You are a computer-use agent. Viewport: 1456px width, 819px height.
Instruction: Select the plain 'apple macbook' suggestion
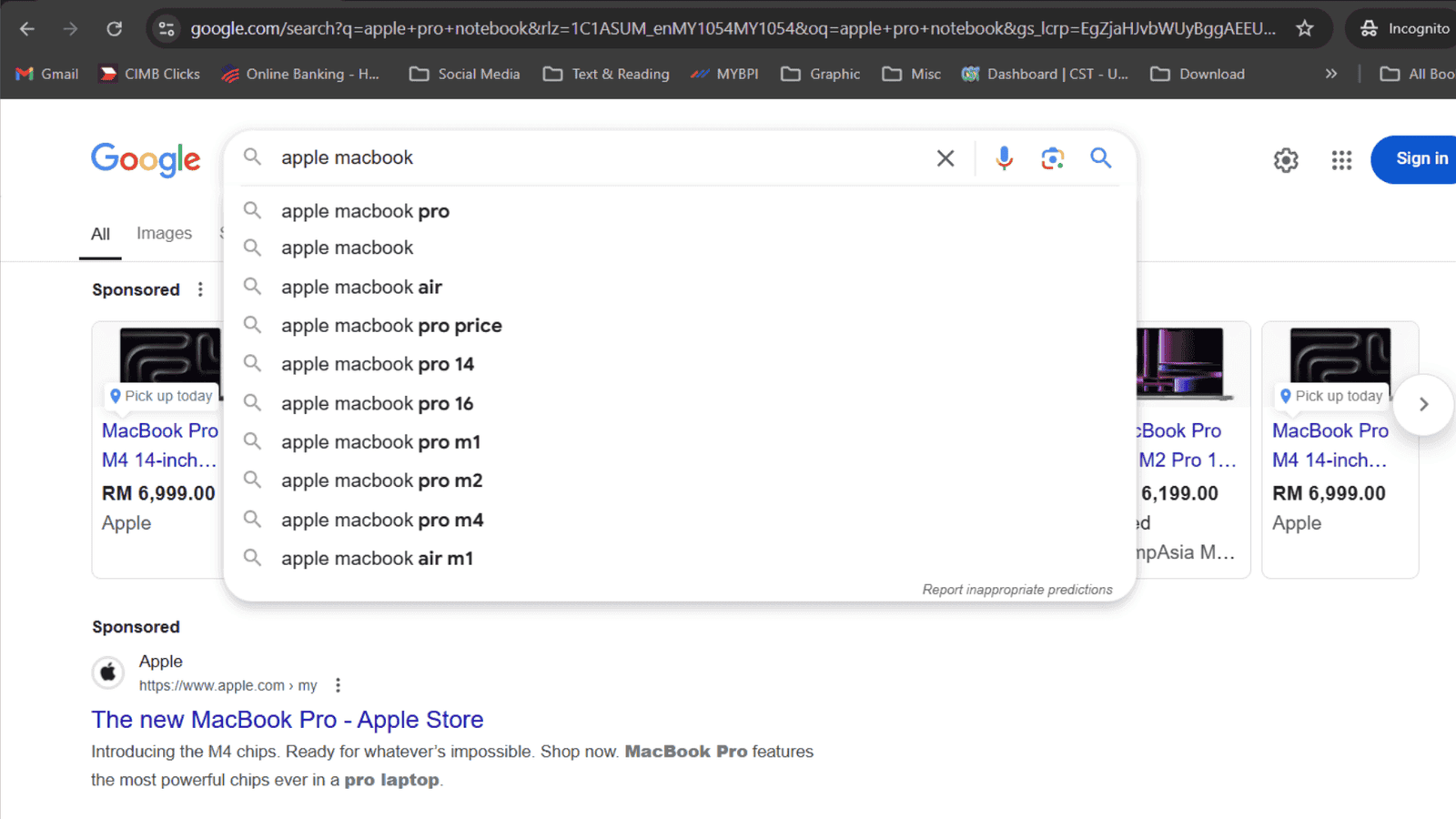coord(679,248)
